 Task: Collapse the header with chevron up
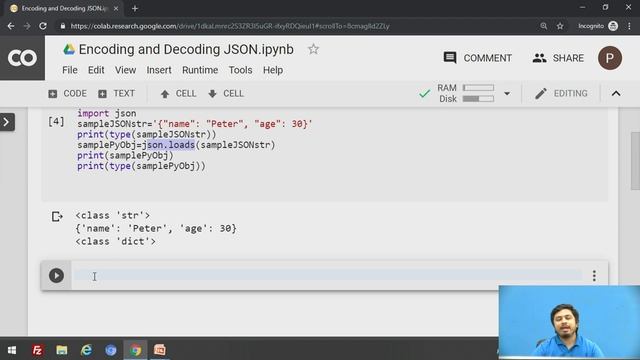pos(616,93)
